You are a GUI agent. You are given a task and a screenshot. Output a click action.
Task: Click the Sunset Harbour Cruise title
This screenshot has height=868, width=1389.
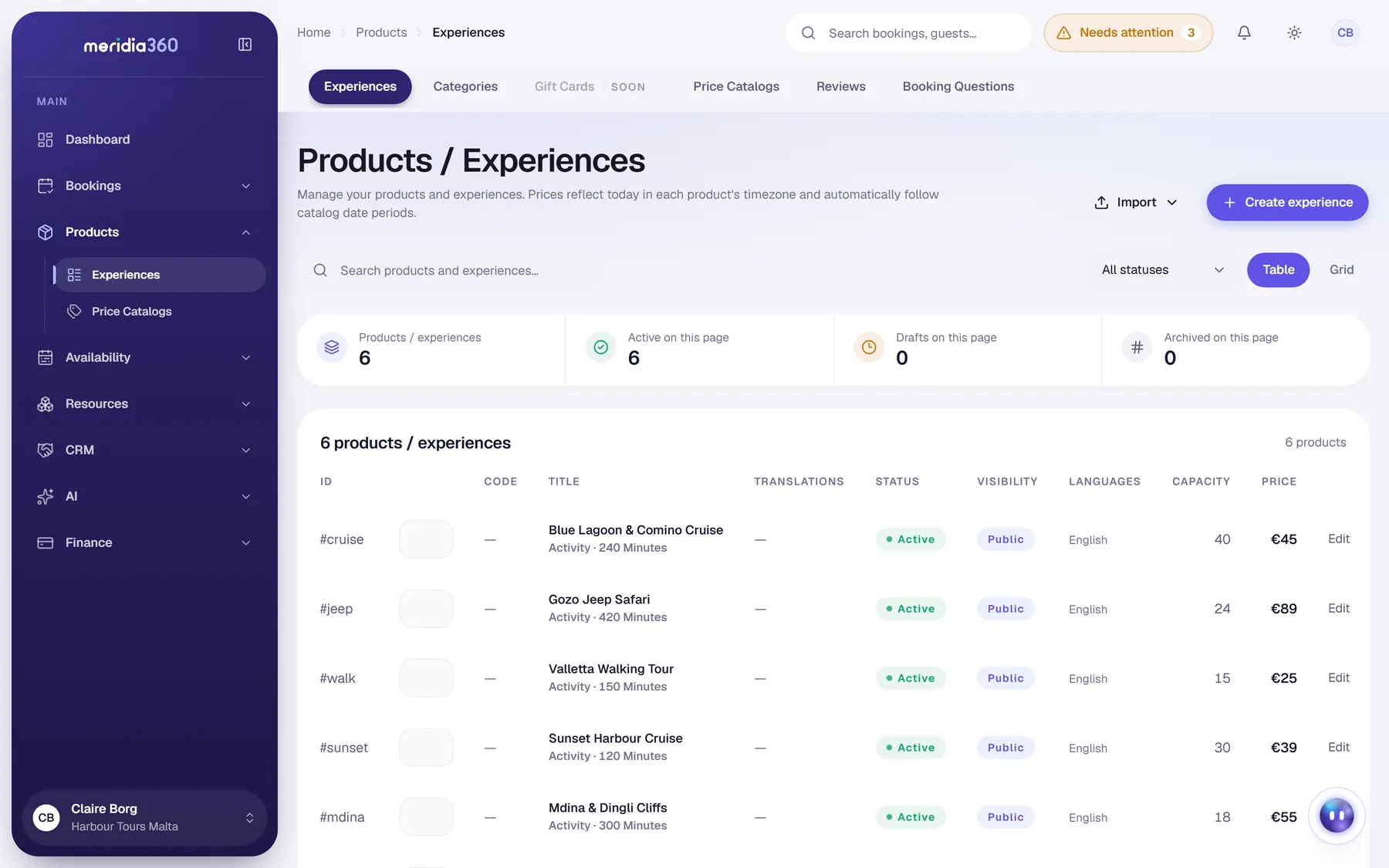615,738
